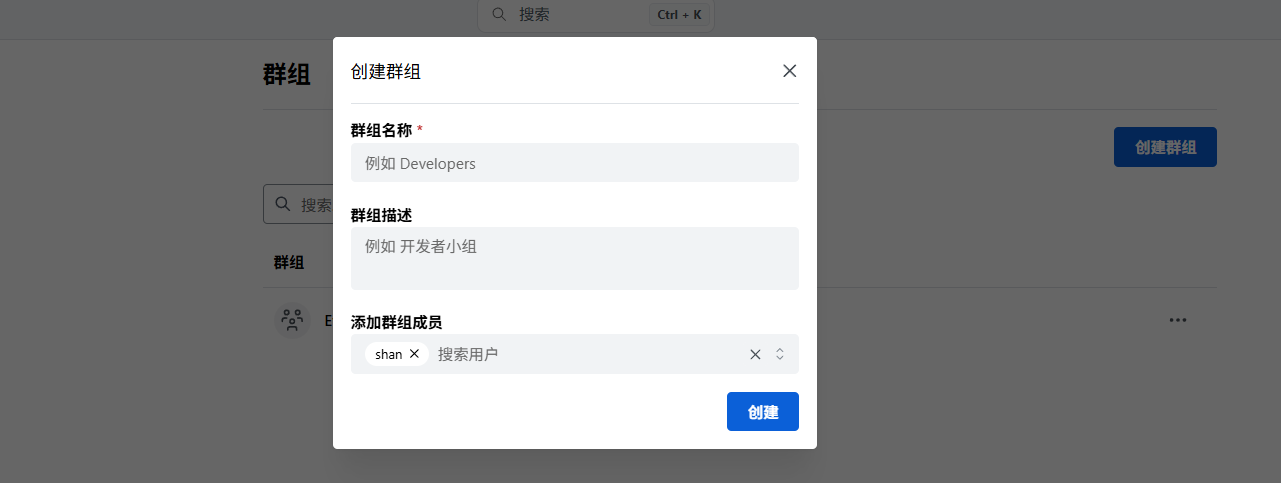
Task: Clear all selected members with the X icon
Action: click(x=755, y=354)
